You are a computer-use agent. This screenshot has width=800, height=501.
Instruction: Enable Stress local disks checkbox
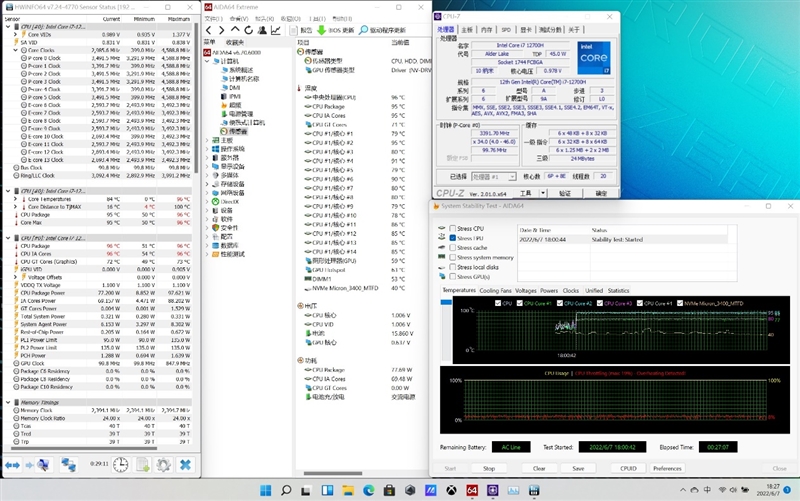[x=453, y=267]
